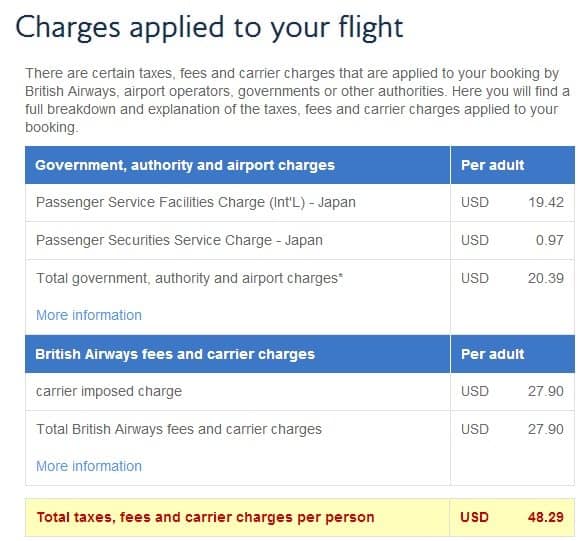This screenshot has width=578, height=541.
Task: Select the Government, authority and airport charges header
Action: 185,165
